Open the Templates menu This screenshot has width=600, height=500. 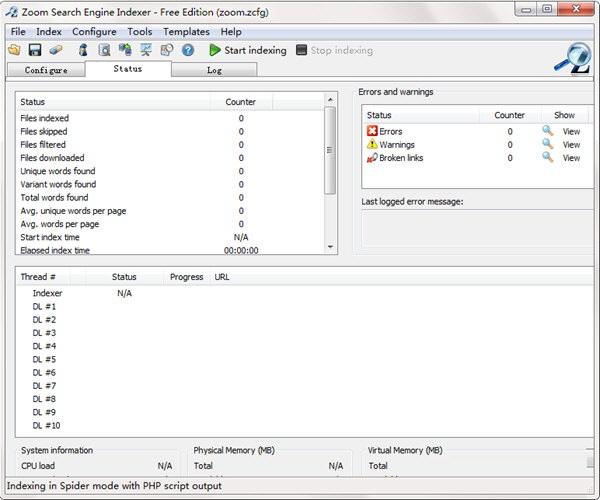pos(186,32)
